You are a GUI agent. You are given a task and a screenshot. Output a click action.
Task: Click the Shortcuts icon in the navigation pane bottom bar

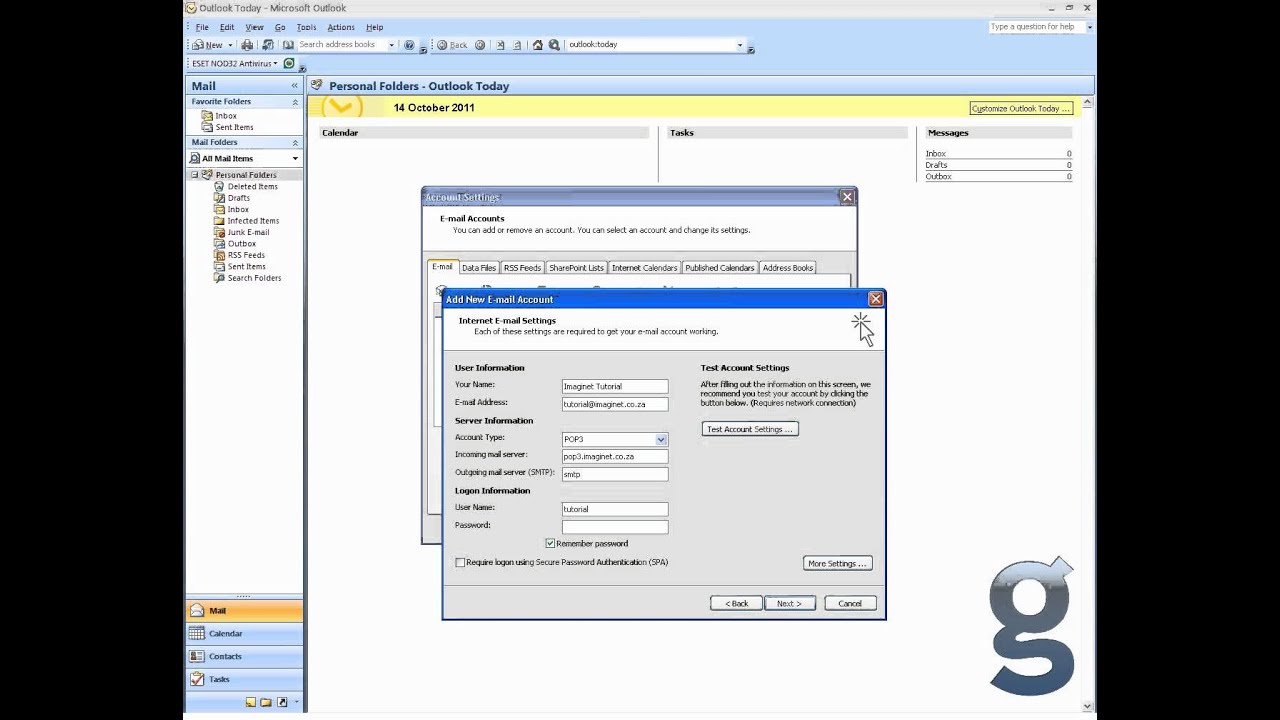[x=282, y=702]
